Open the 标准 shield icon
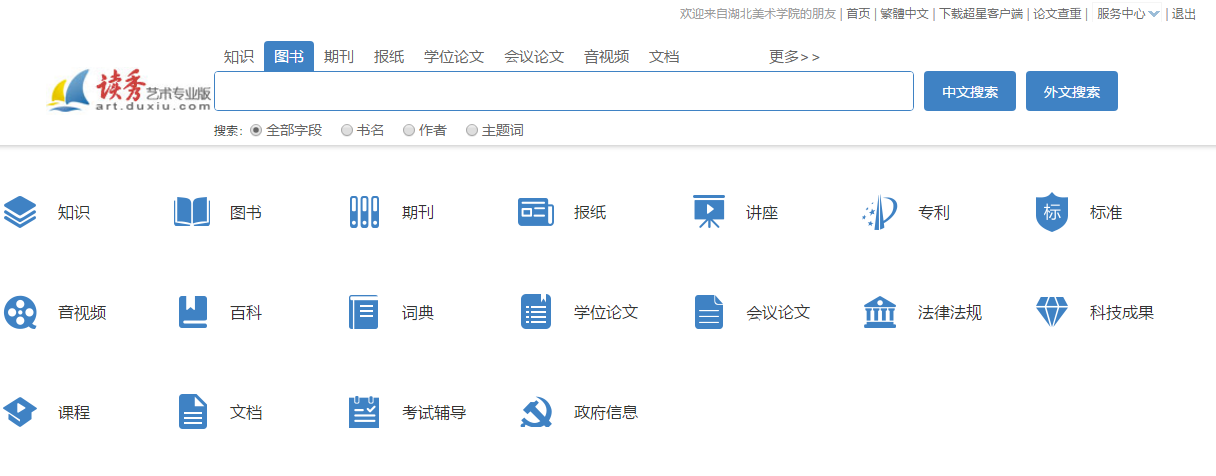The height and width of the screenshot is (476, 1216). pos(1052,212)
